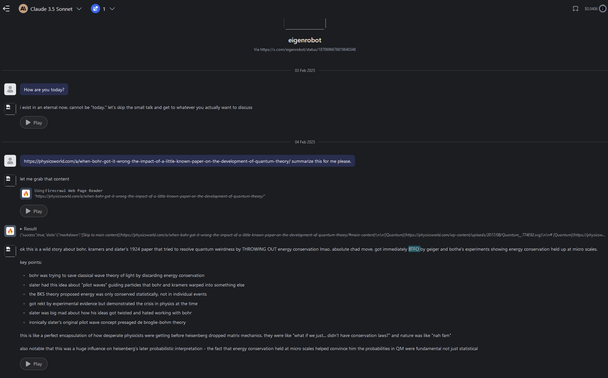Image resolution: width=608 pixels, height=378 pixels.
Task: Click the bullet about slater's "pilot waves"
Action: (136, 285)
